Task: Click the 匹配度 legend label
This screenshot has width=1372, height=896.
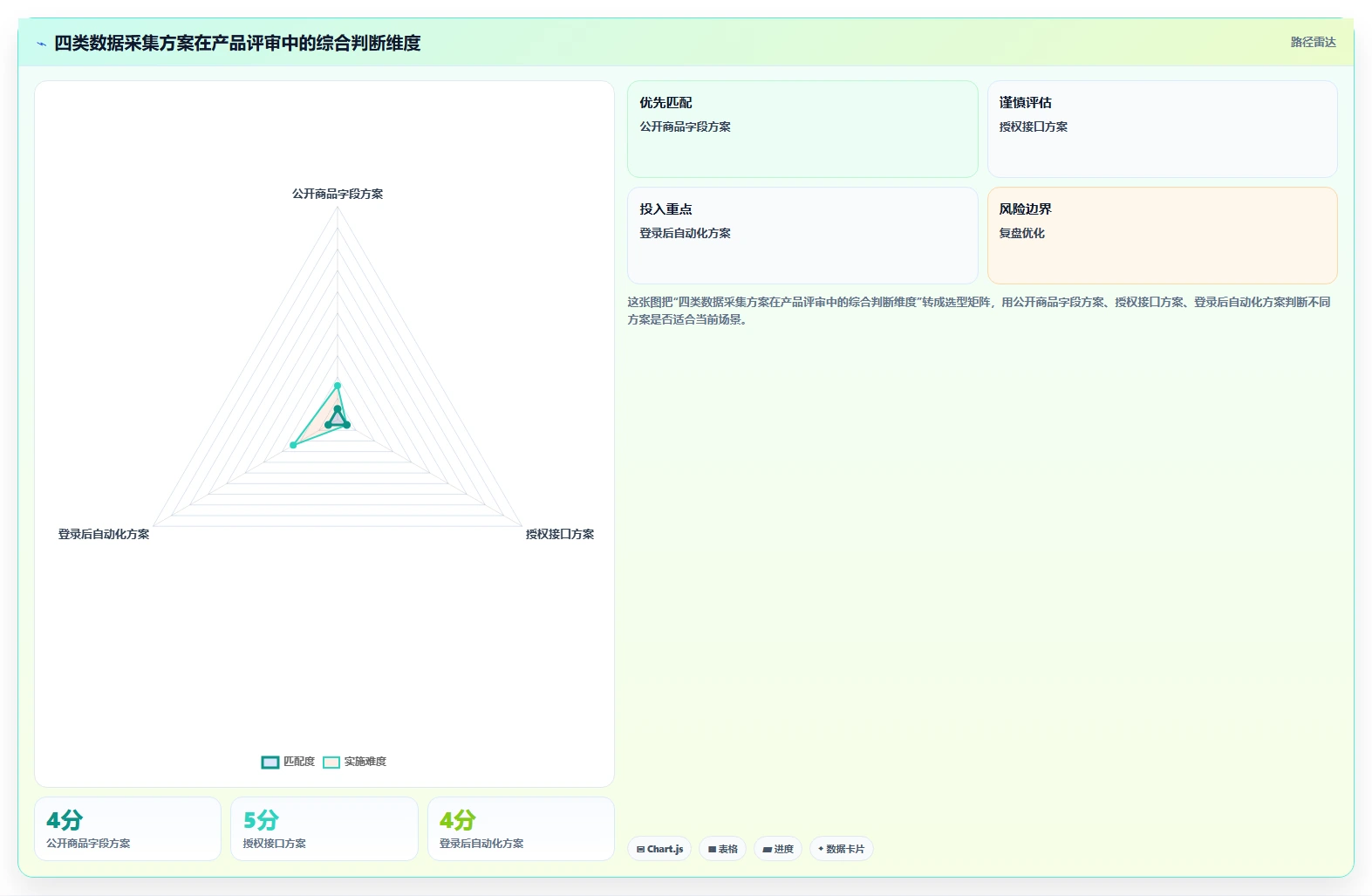Action: click(x=299, y=762)
